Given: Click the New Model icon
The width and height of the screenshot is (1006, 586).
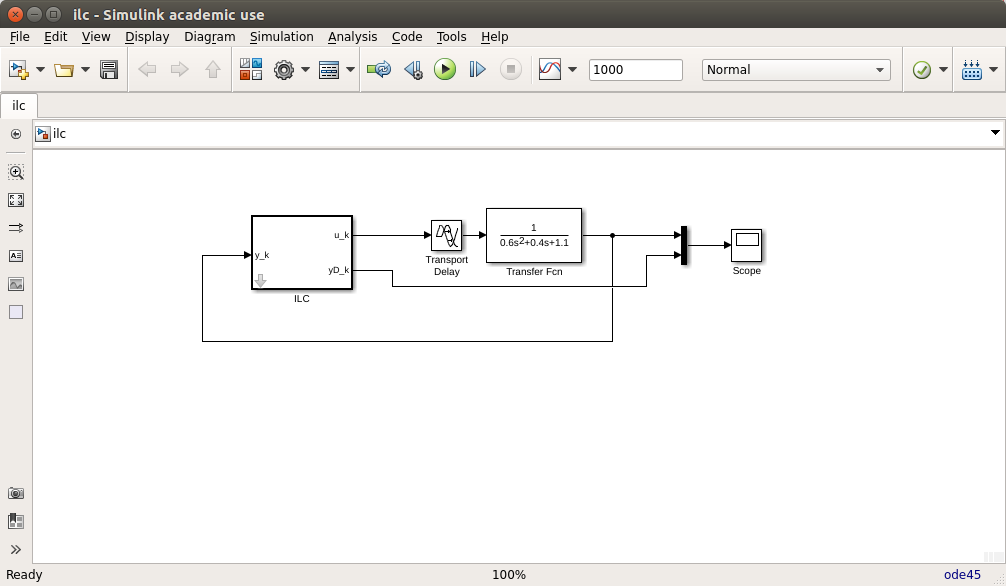Looking at the screenshot, I should click(19, 69).
